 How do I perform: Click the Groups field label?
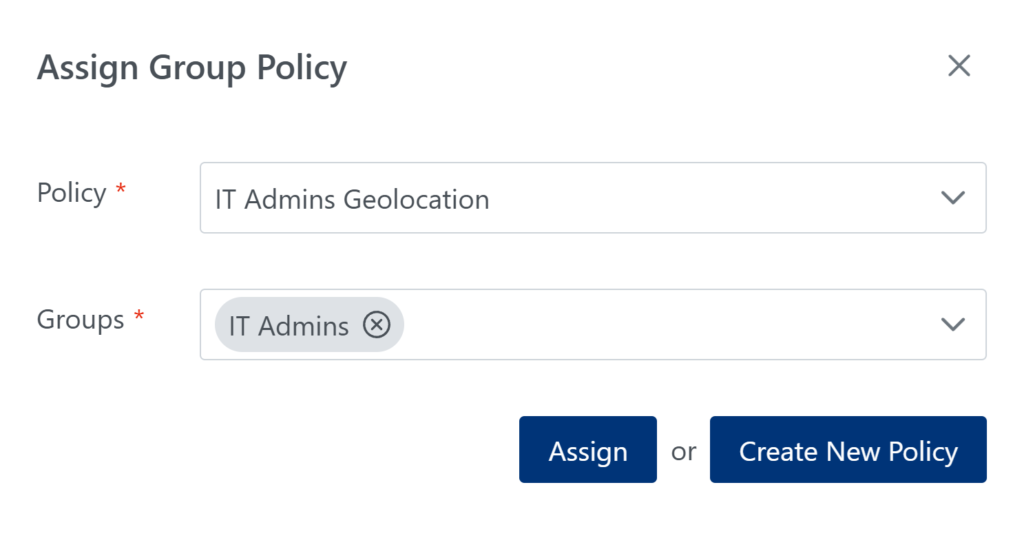pos(80,320)
